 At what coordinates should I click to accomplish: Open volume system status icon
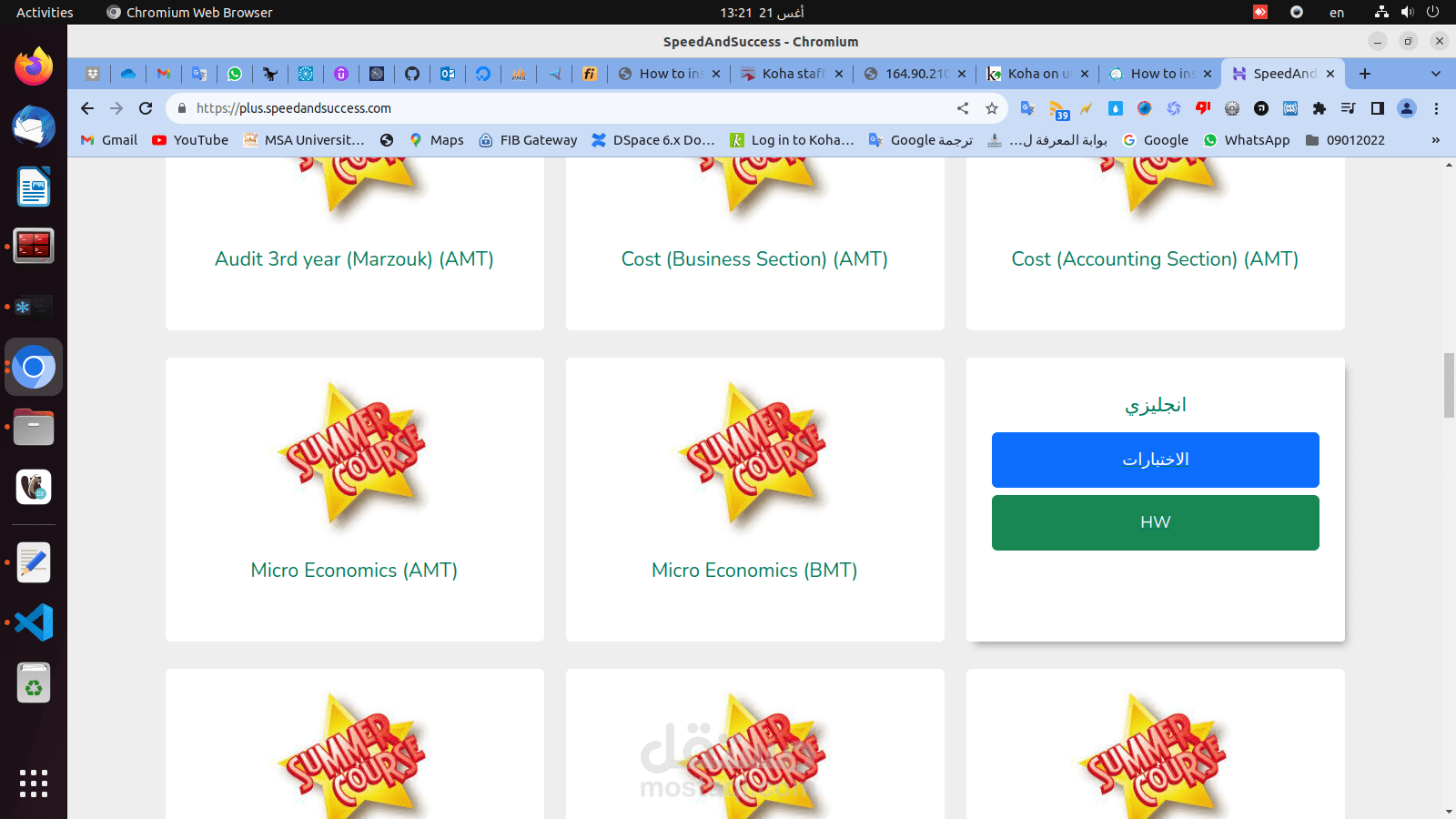point(1408,13)
